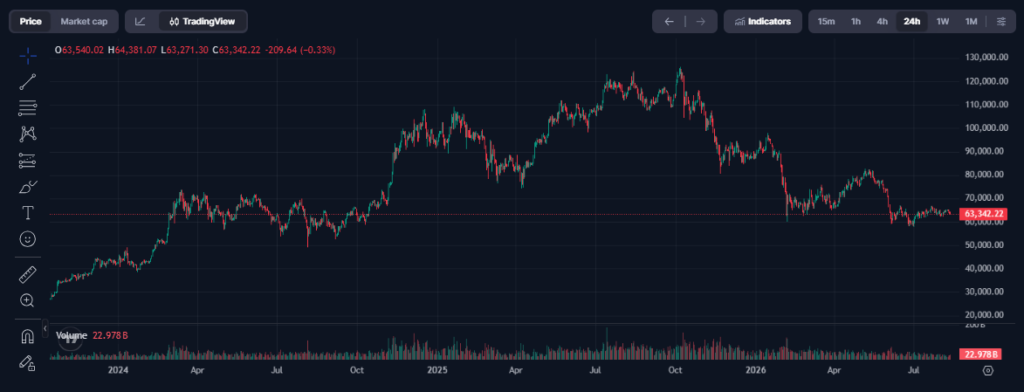
Task: Open the forecasting and measurement tools
Action: [27, 160]
